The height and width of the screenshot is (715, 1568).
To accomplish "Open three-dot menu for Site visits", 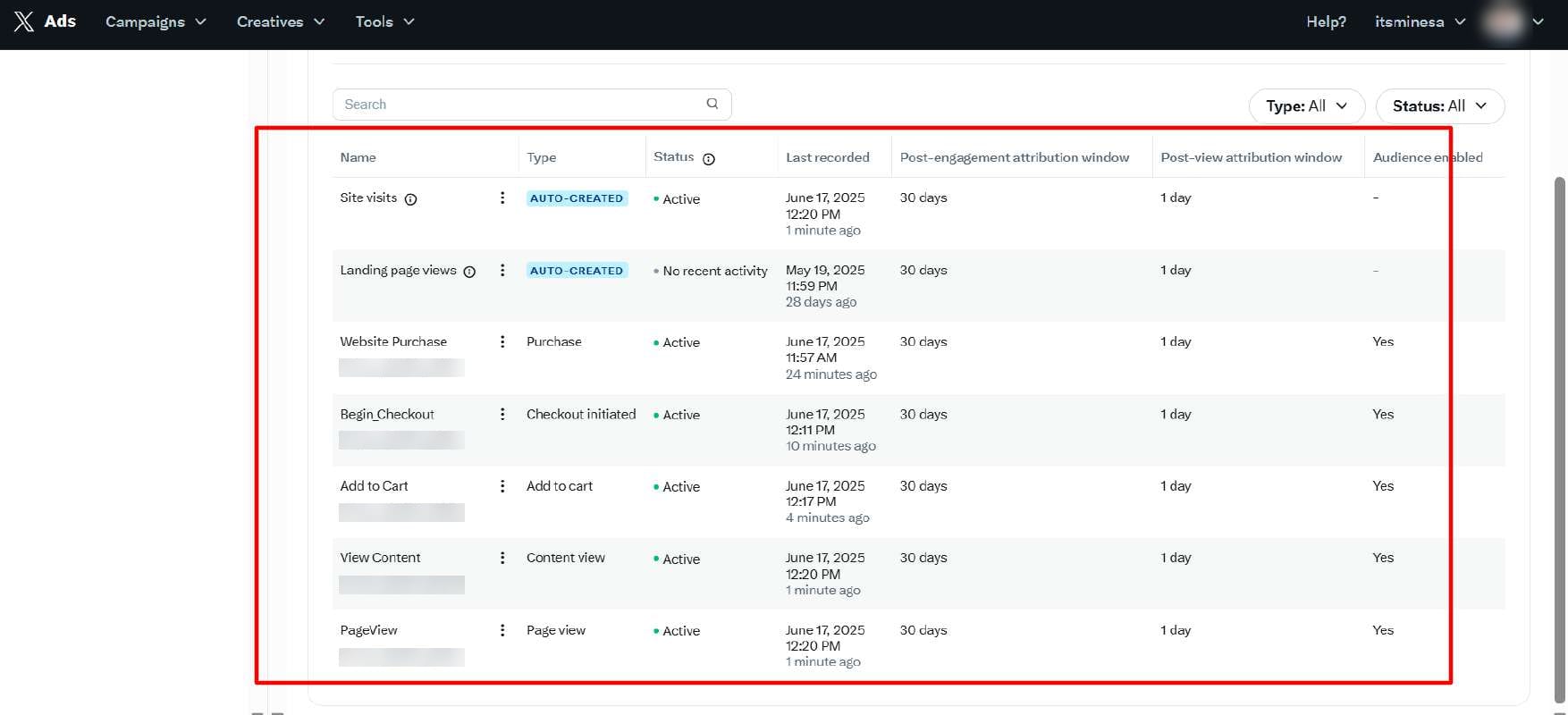I will pyautogui.click(x=502, y=198).
